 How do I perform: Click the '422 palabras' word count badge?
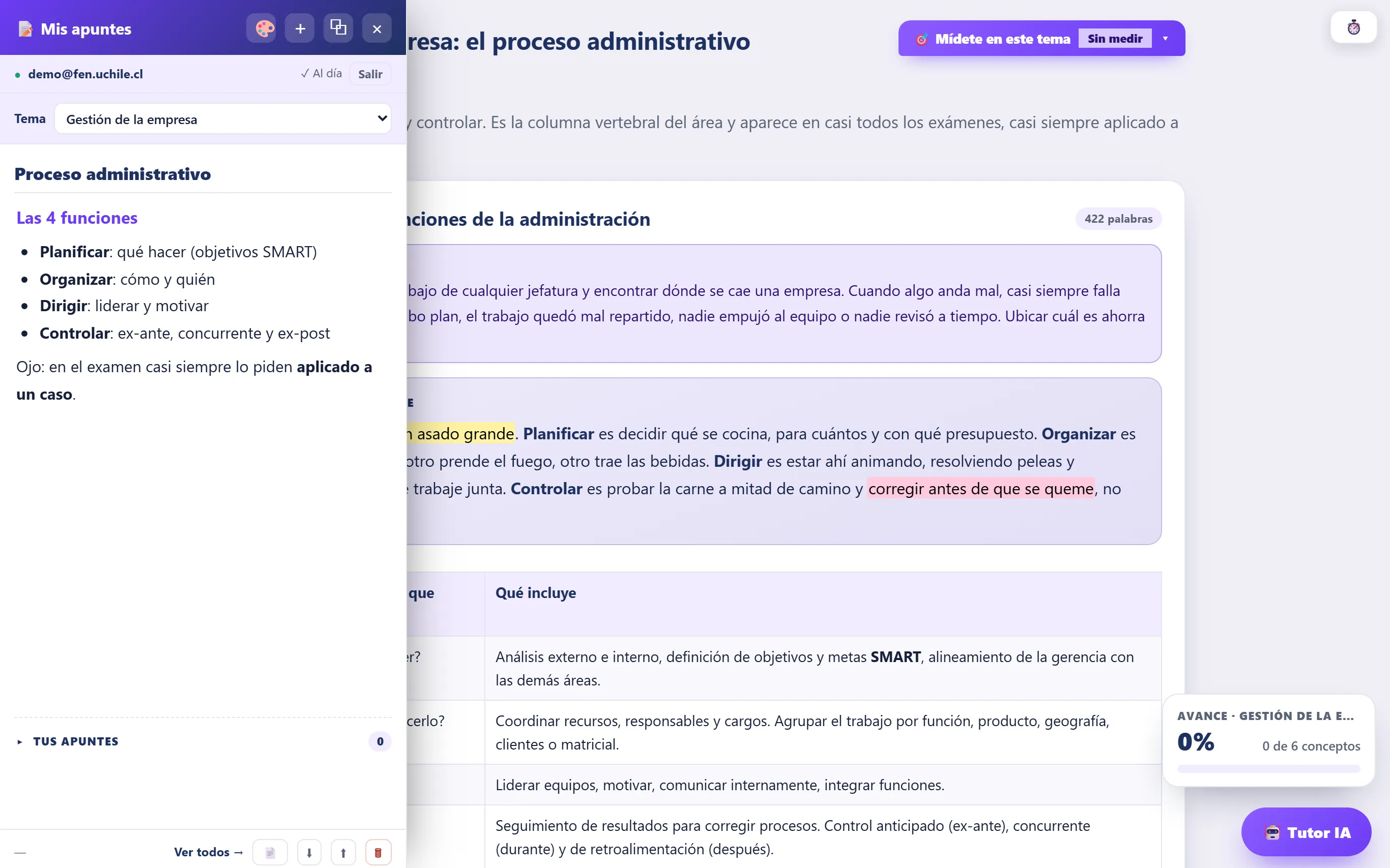click(1118, 219)
